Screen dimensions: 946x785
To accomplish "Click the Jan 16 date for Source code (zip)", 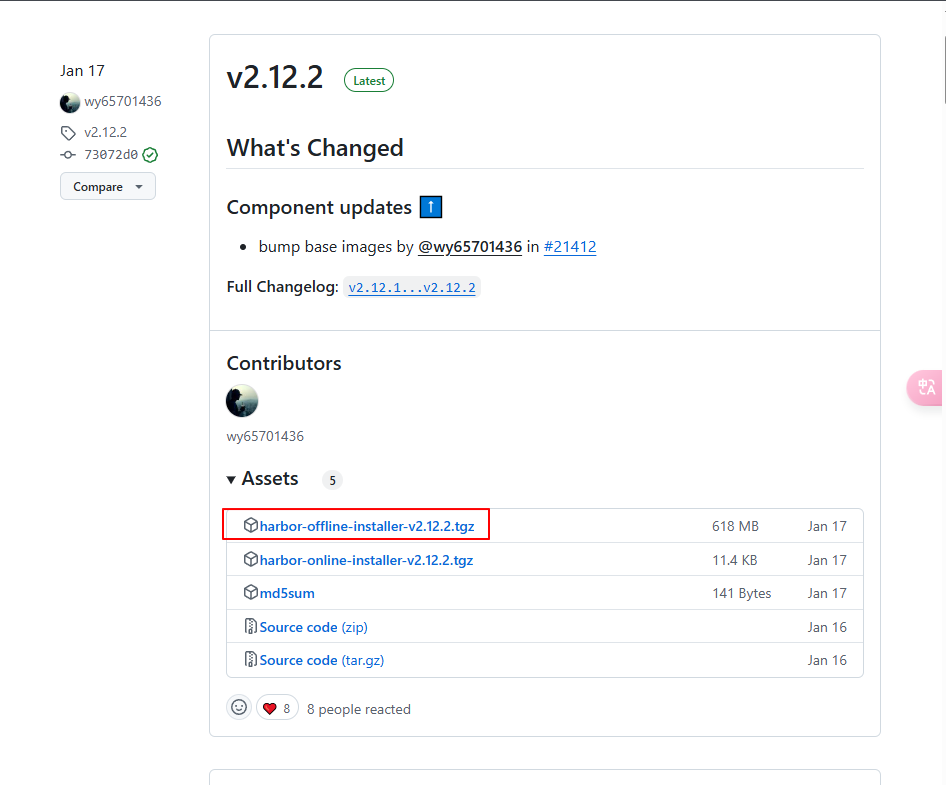I will click(x=827, y=628).
